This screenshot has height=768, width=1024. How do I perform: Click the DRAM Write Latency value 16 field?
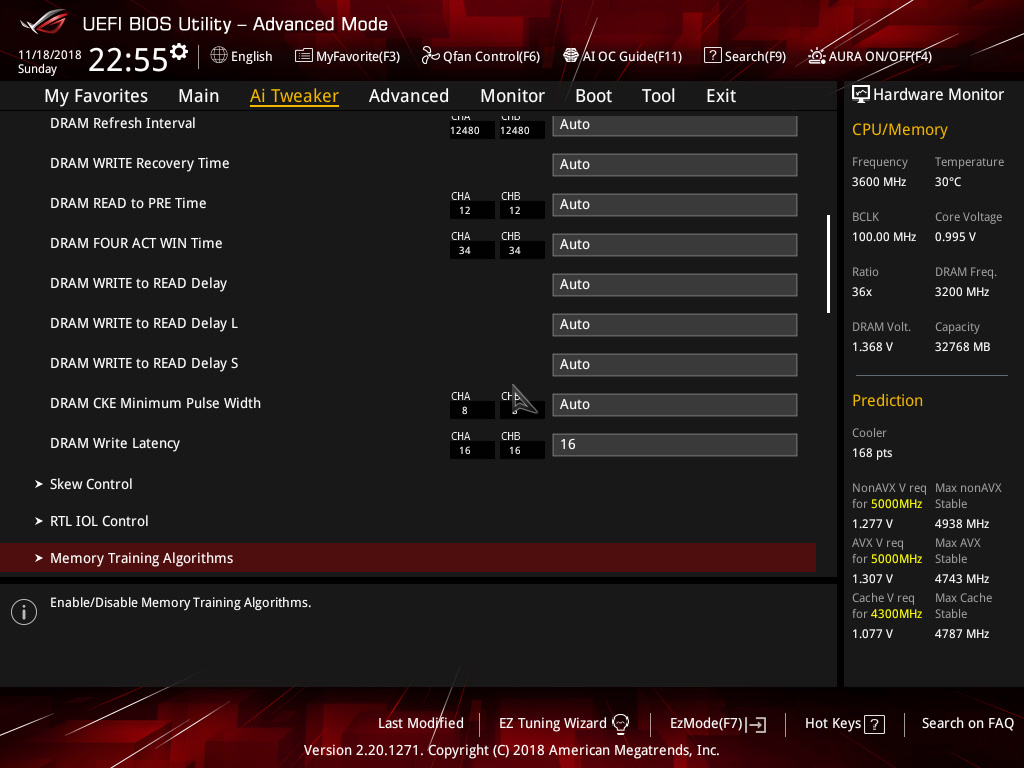(675, 445)
